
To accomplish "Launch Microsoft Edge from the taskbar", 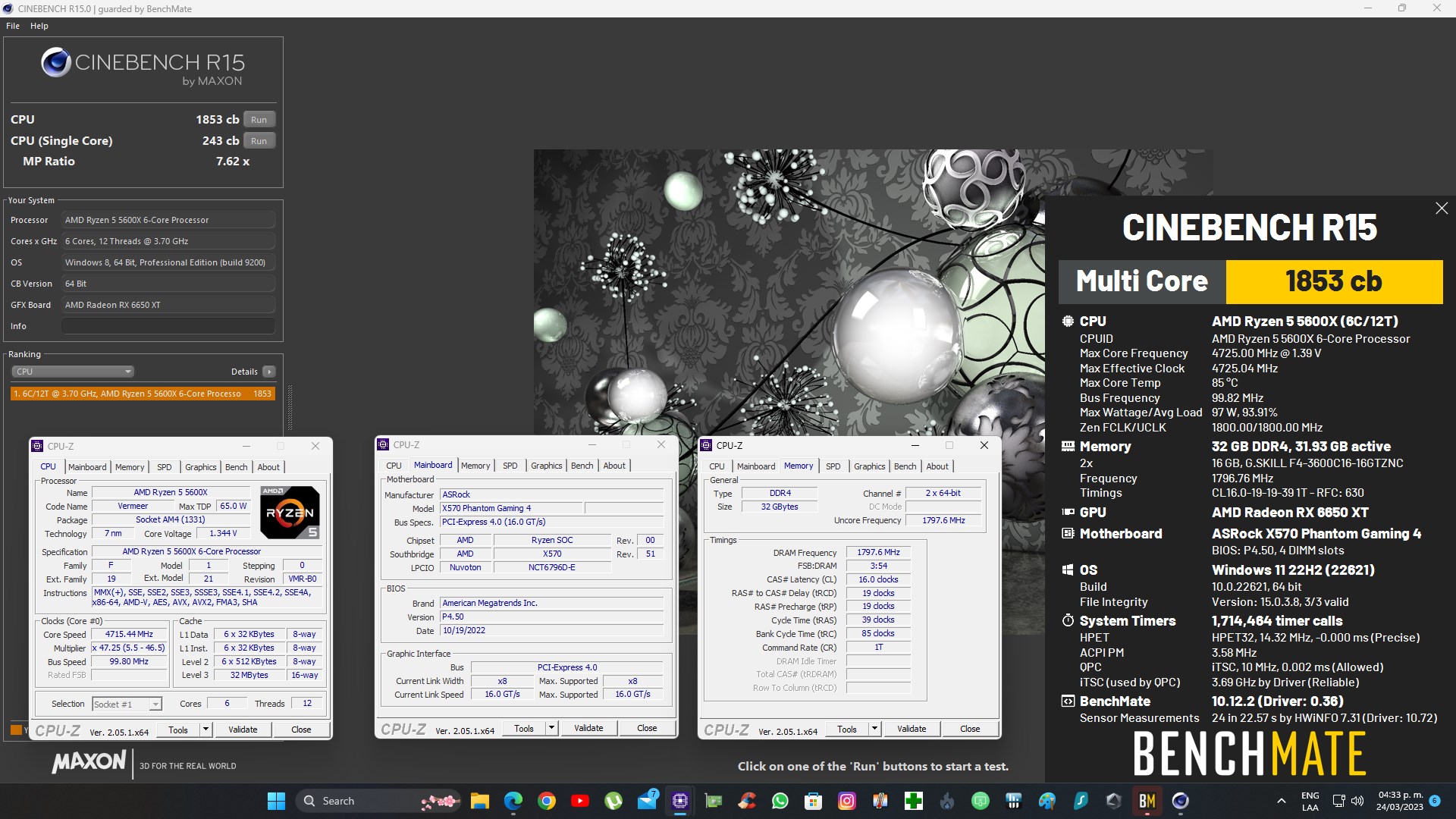I will [x=513, y=801].
